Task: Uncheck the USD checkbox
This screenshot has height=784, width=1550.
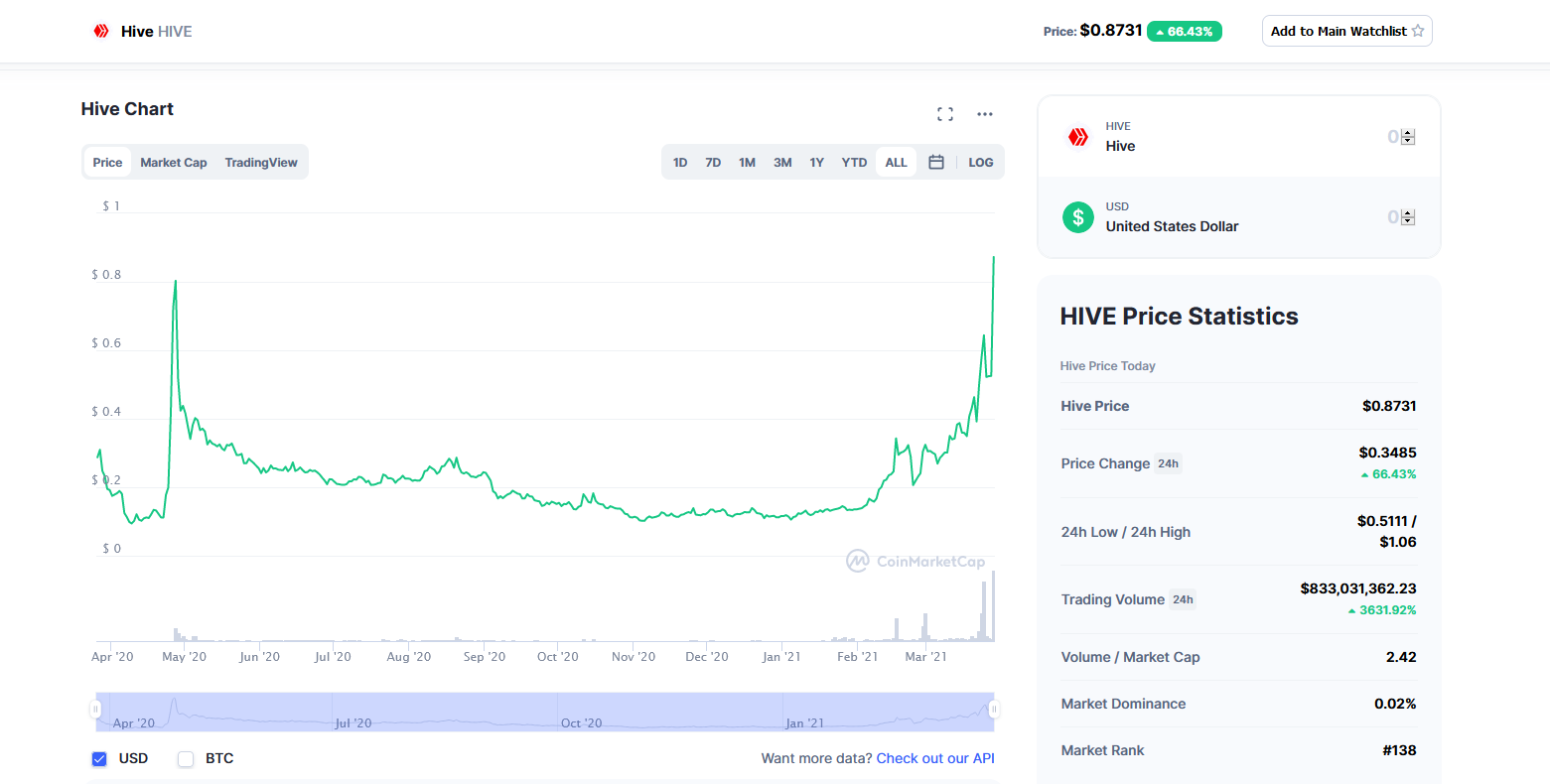Action: pyautogui.click(x=99, y=759)
